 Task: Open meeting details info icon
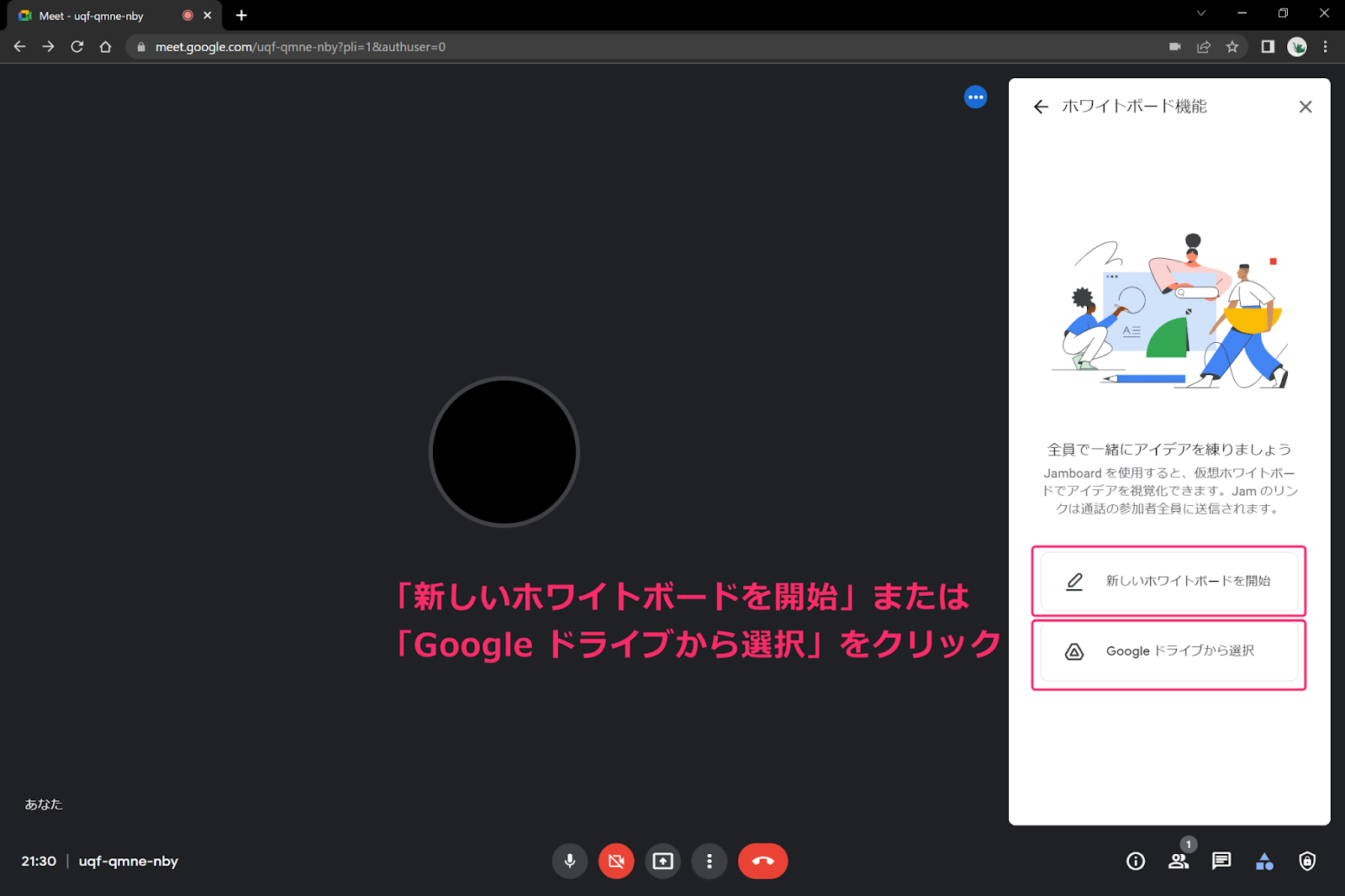[1136, 861]
